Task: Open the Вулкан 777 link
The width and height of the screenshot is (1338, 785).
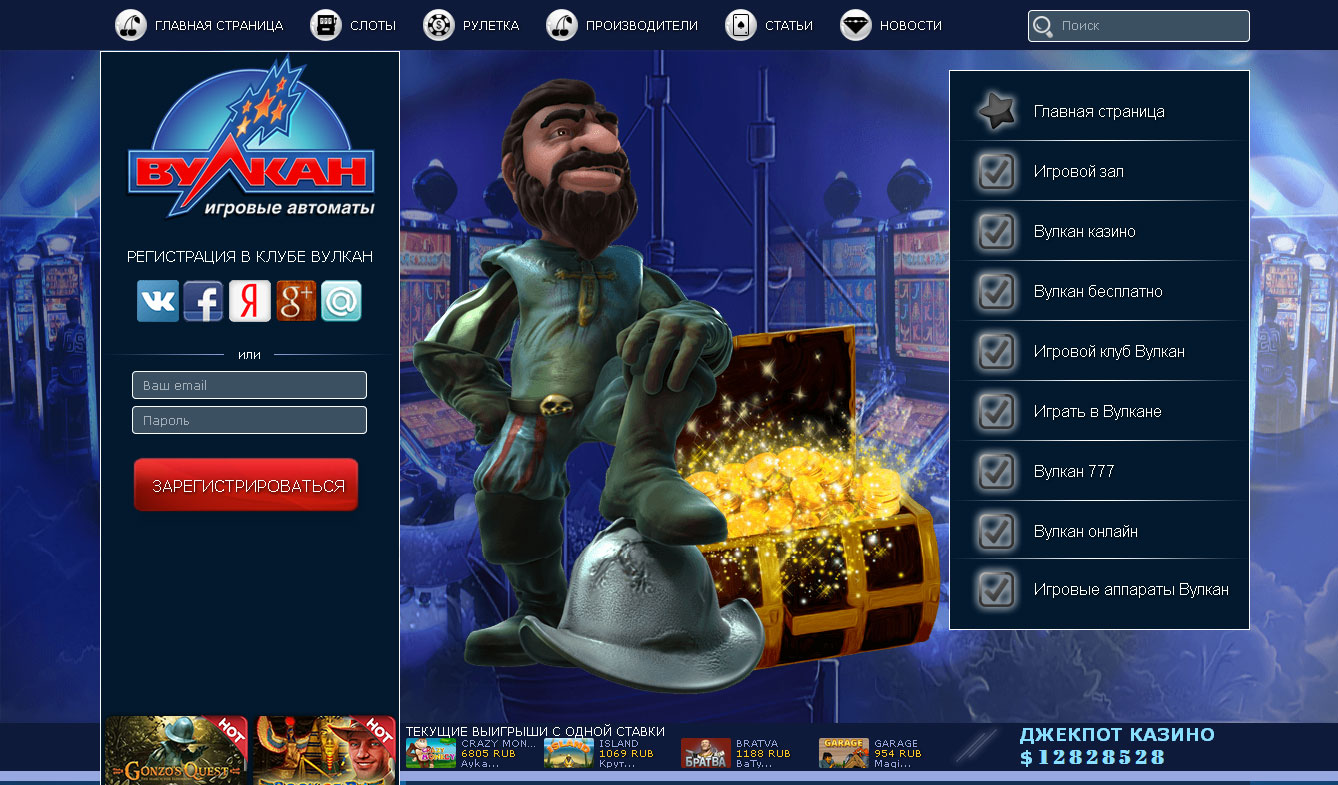Action: [x=1074, y=471]
